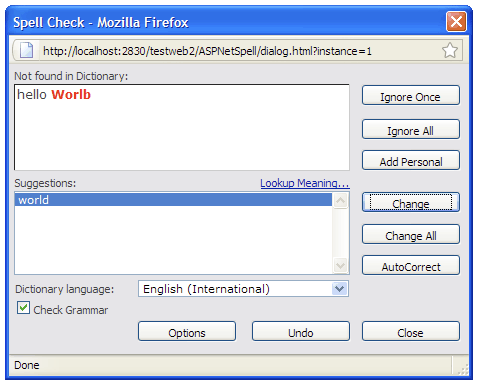Click the Ignore Once button

[411, 96]
